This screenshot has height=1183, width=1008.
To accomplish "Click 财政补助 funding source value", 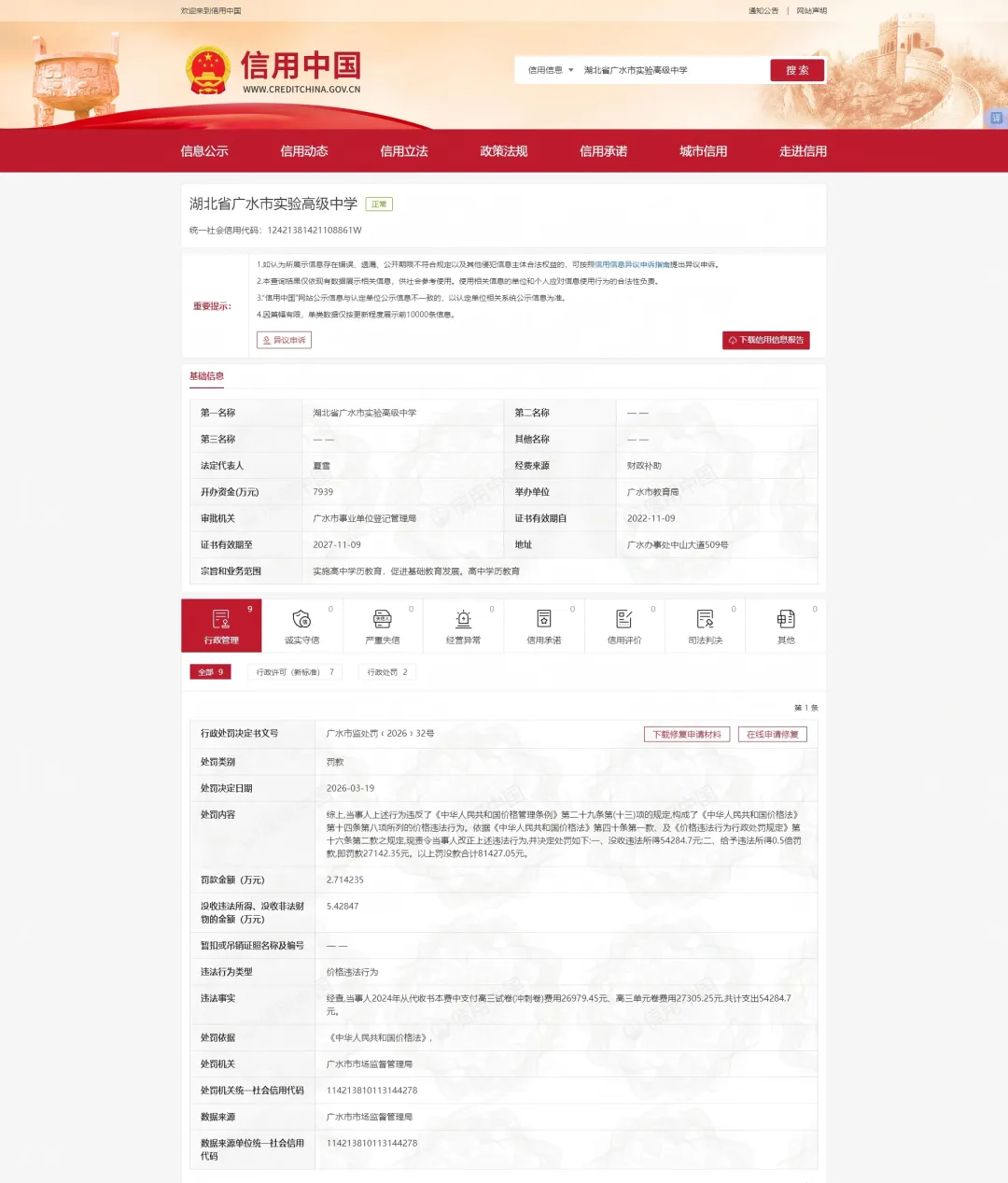I will point(644,466).
